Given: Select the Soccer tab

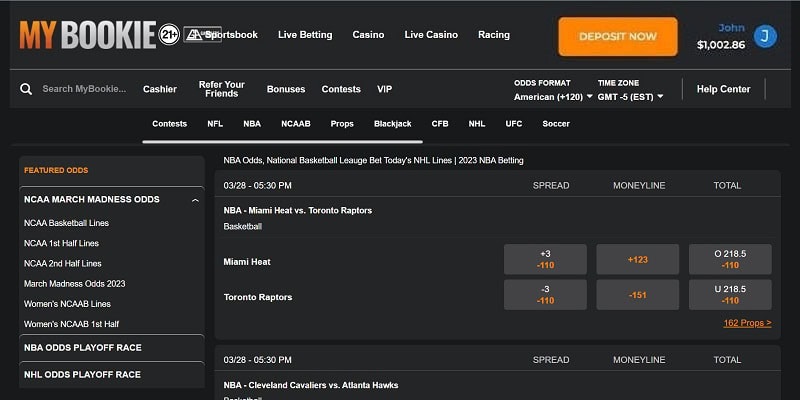Looking at the screenshot, I should pyautogui.click(x=556, y=124).
